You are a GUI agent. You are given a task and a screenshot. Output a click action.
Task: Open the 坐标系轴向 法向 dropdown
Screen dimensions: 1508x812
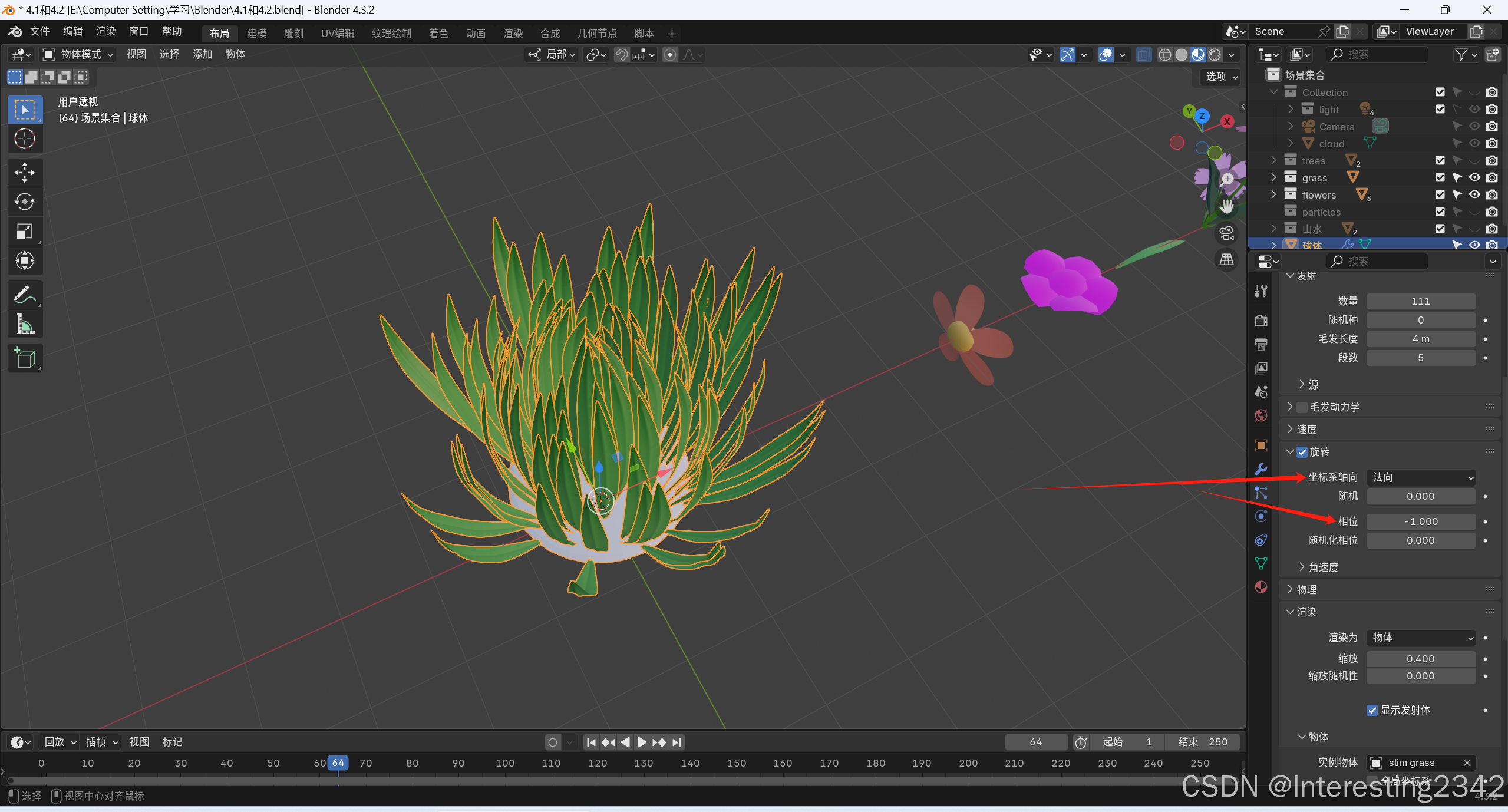click(1421, 477)
